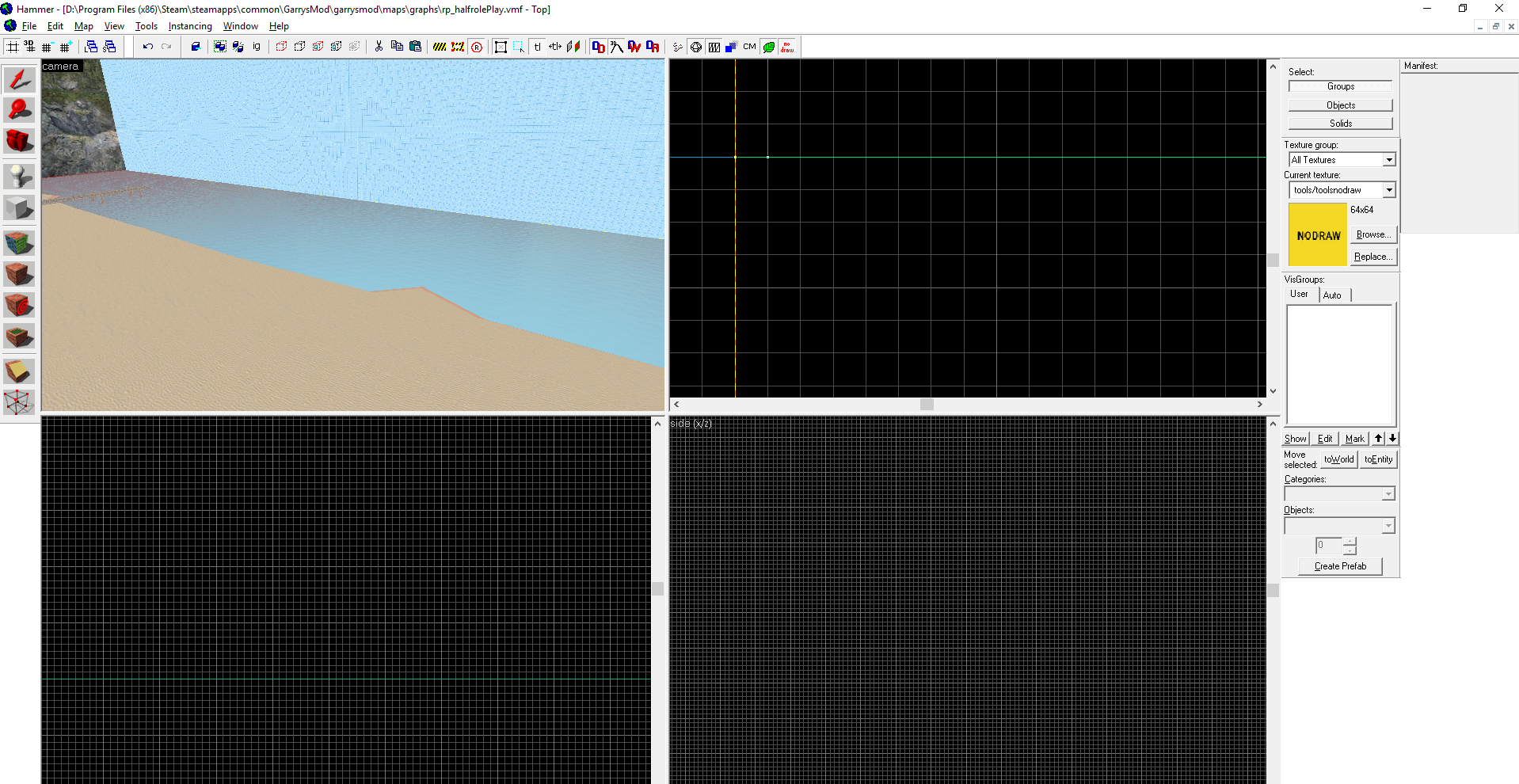
Task: Toggle Texture Lock 'tl' button
Action: coord(538,47)
